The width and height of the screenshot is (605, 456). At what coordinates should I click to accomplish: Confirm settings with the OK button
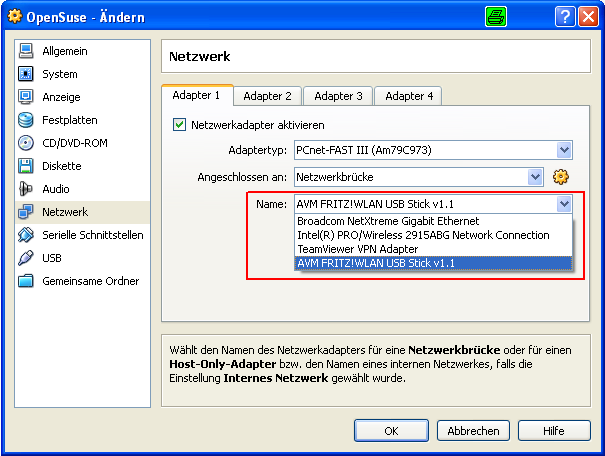(391, 431)
